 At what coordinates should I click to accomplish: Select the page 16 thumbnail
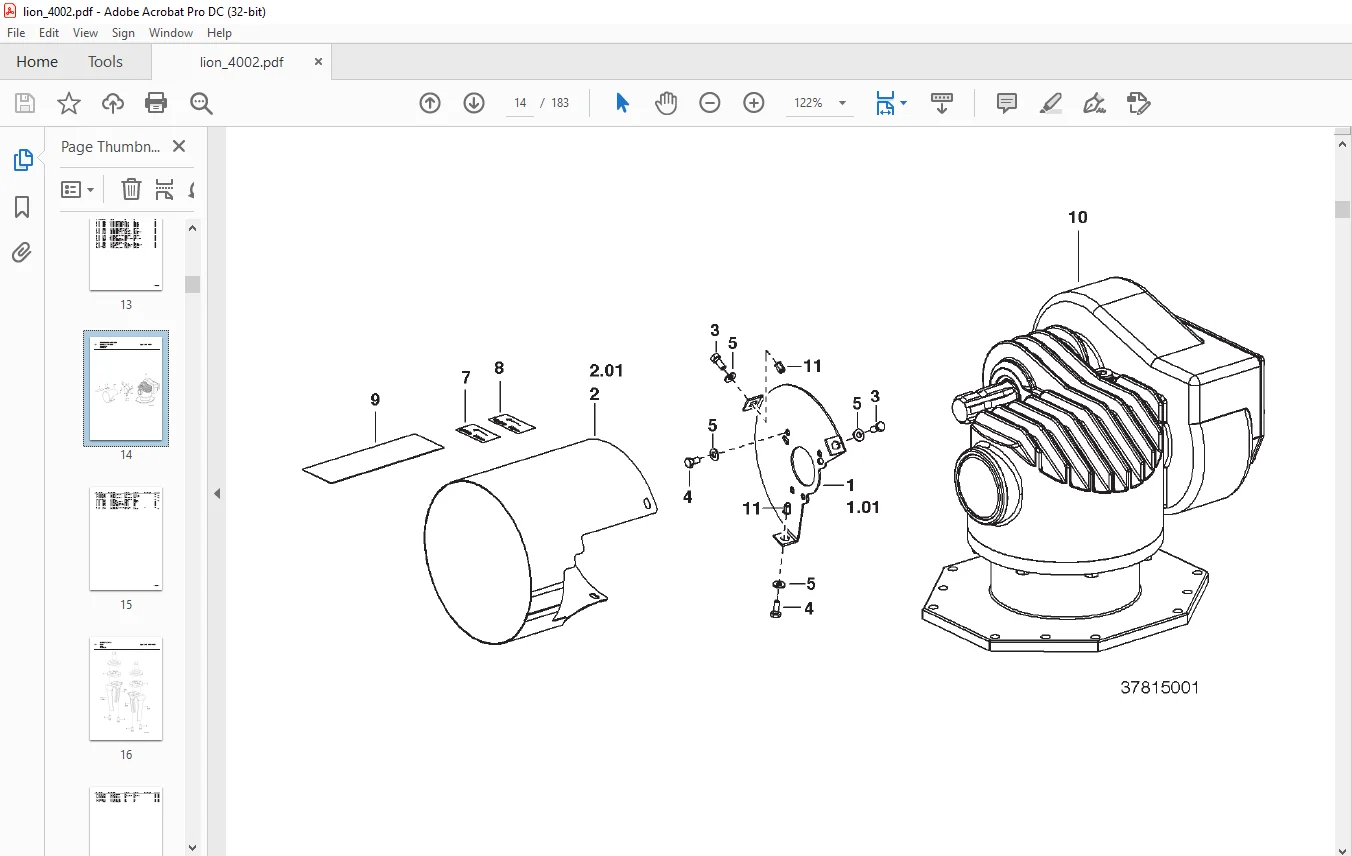click(x=126, y=689)
